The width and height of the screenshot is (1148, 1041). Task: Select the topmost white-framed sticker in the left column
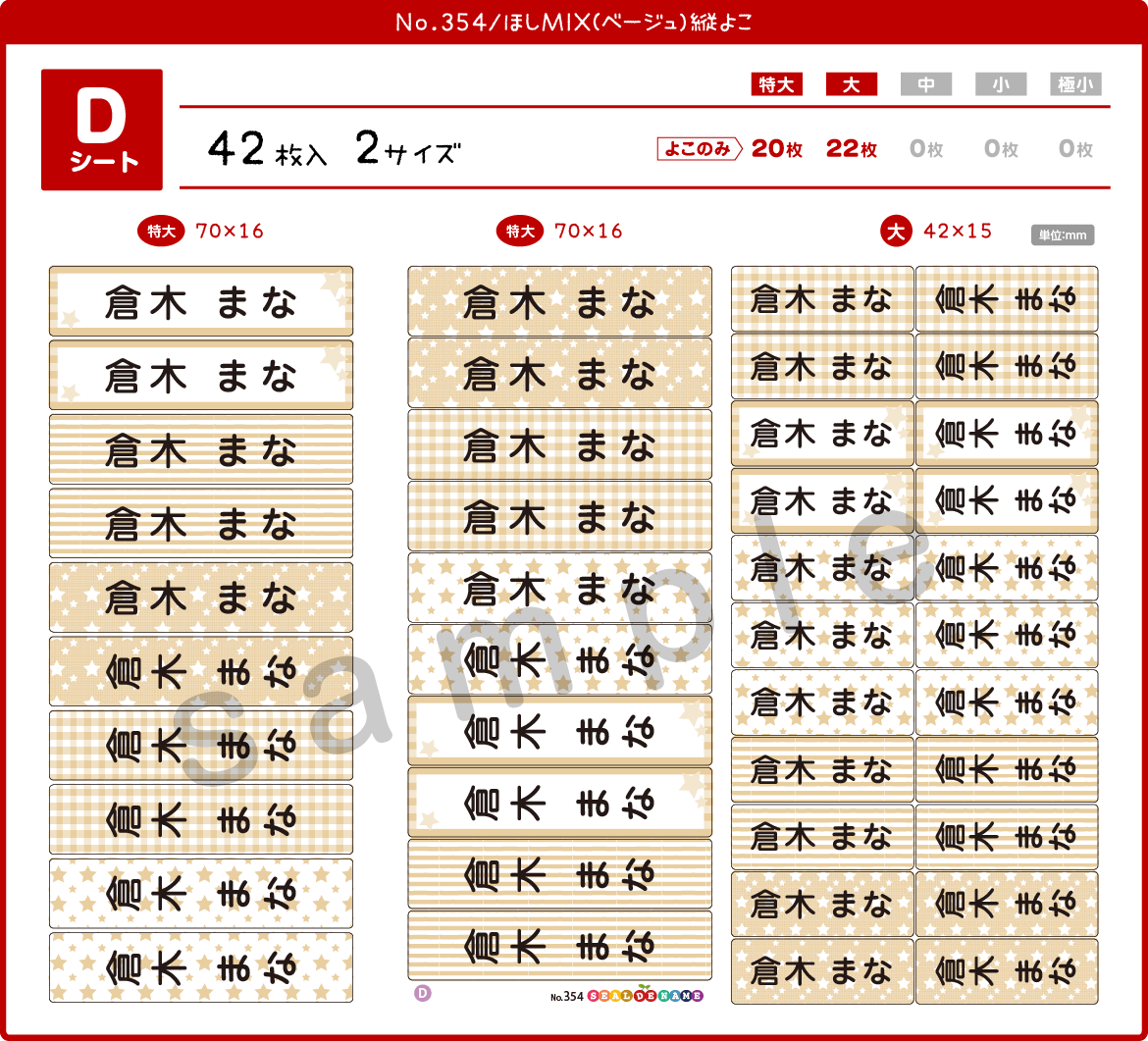pyautogui.click(x=201, y=301)
